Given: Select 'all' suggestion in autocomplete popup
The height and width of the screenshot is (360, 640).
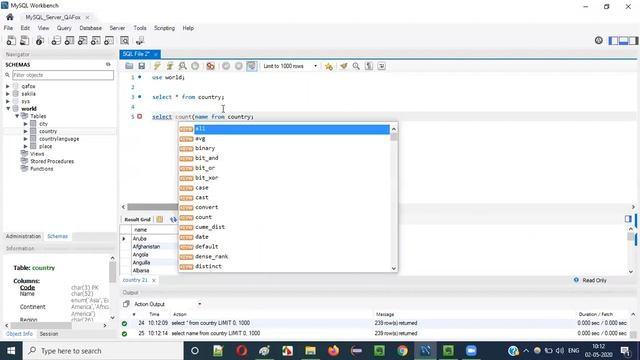Looking at the screenshot, I should pos(284,129).
